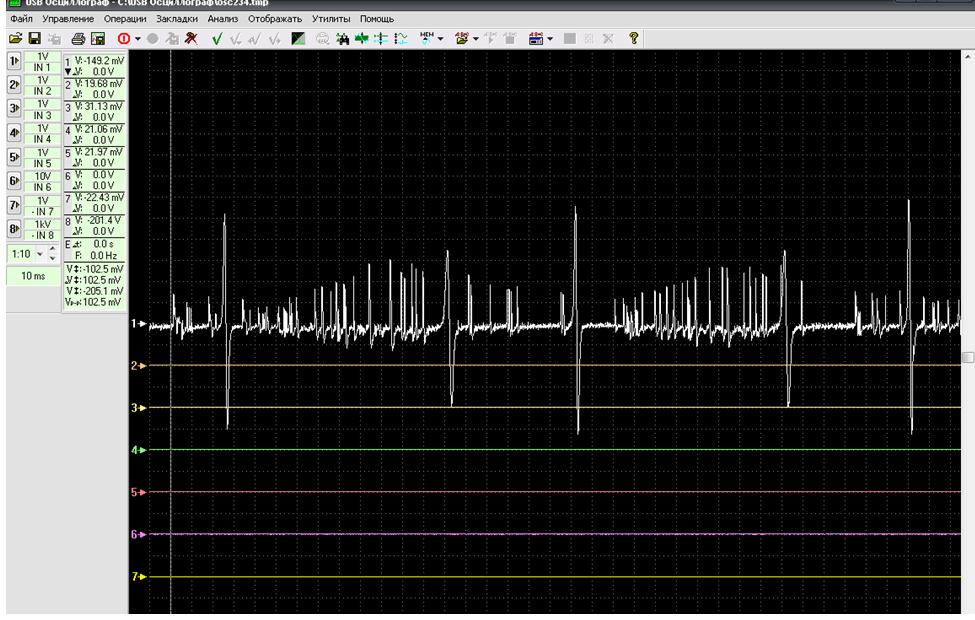Open the Анализ menu

[224, 19]
